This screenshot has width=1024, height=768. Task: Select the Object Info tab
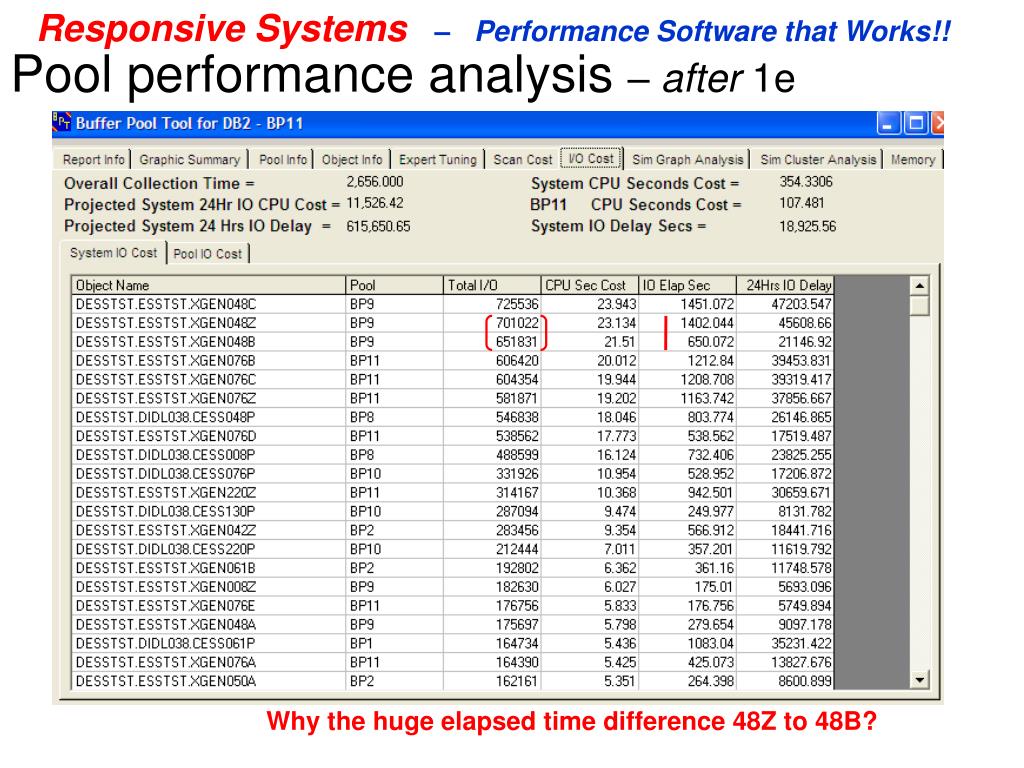point(352,160)
